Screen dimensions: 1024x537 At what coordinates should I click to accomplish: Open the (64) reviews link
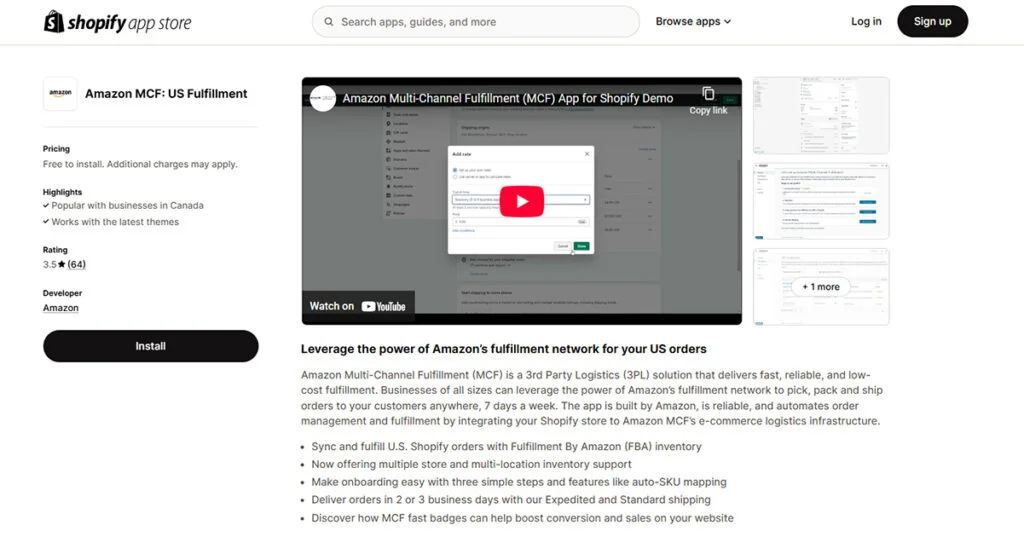76,265
